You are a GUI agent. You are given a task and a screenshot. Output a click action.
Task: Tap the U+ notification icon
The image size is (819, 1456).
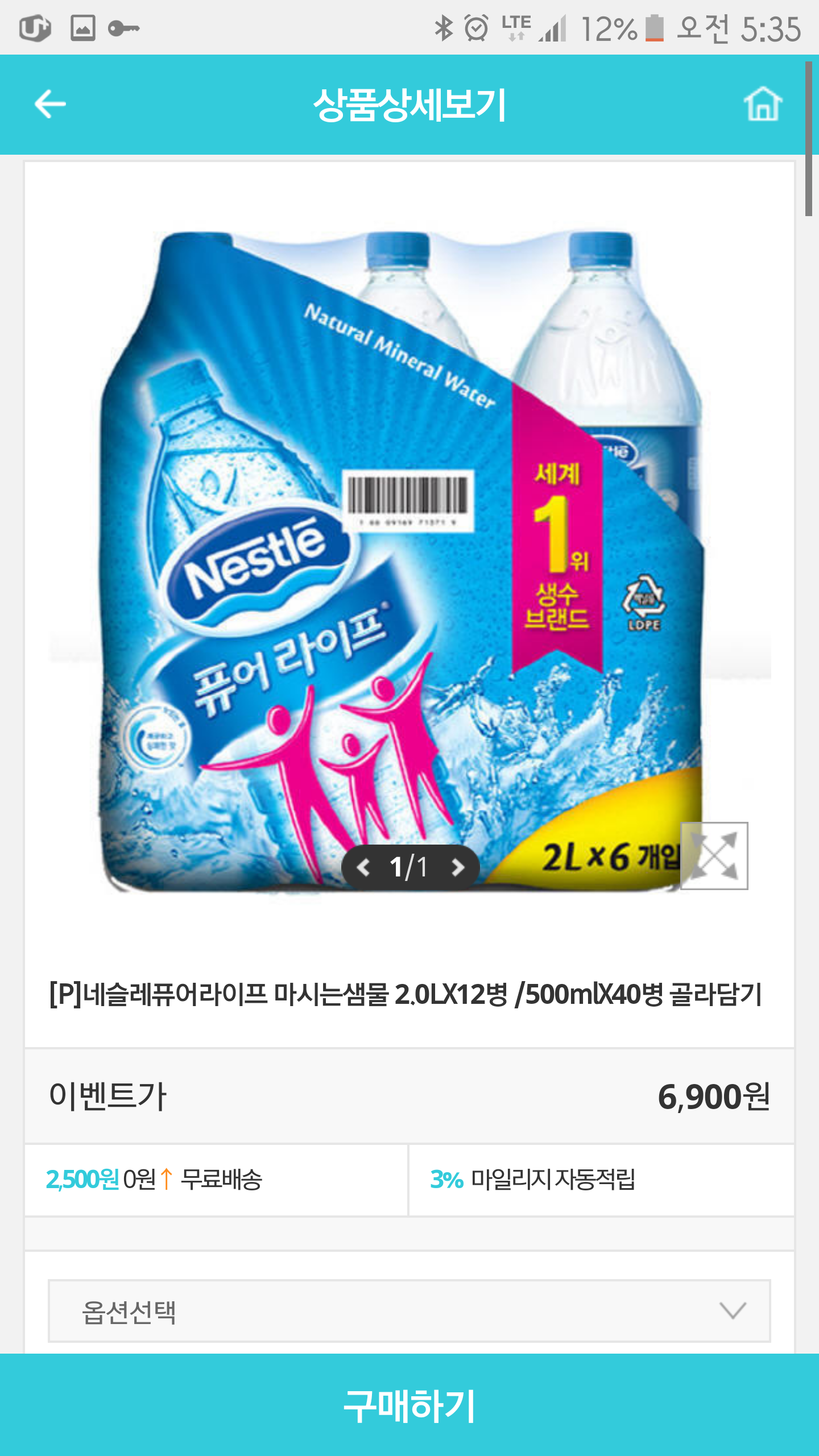[x=35, y=28]
